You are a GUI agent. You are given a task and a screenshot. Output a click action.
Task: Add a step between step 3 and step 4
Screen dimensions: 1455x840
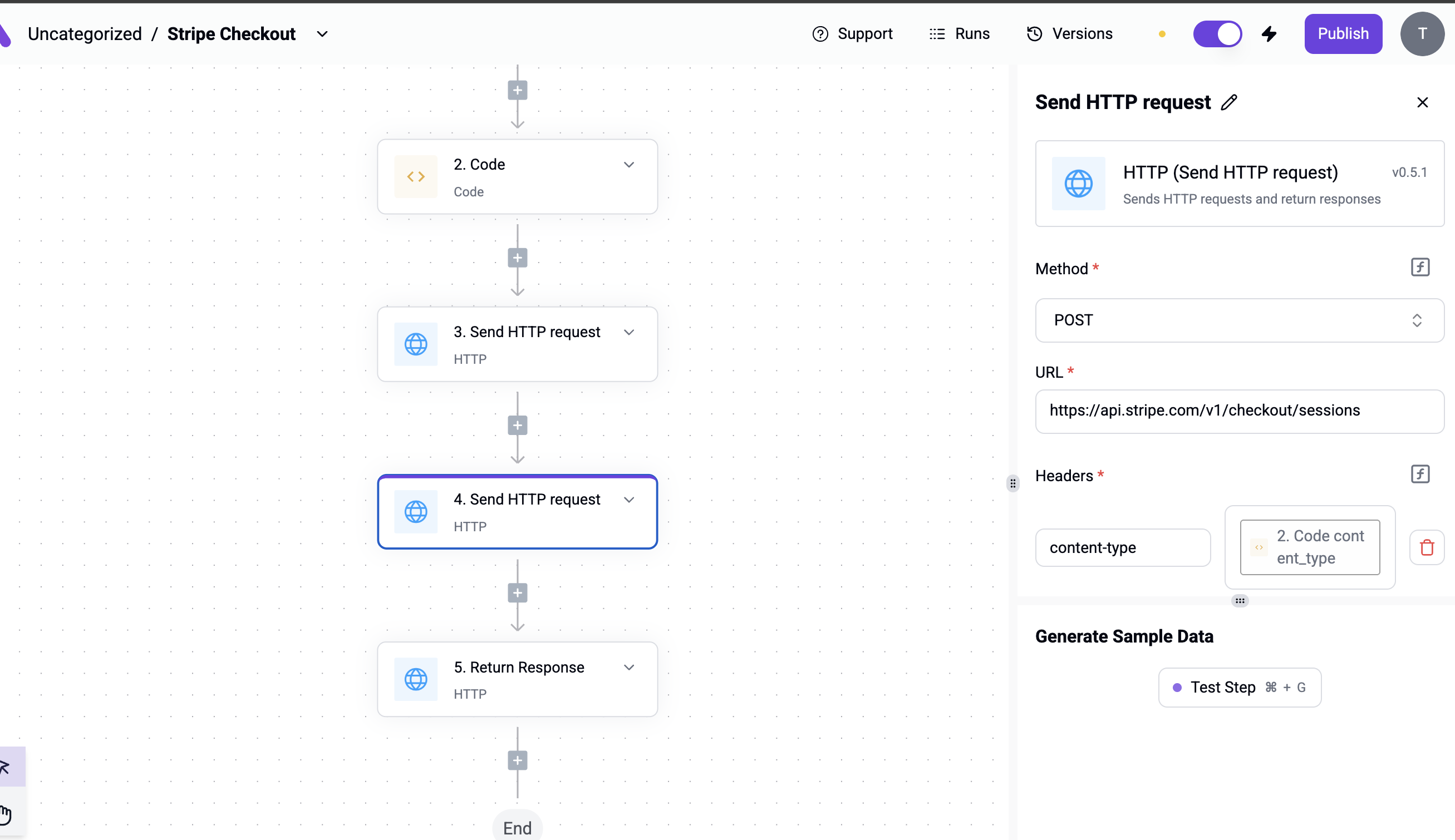517,426
